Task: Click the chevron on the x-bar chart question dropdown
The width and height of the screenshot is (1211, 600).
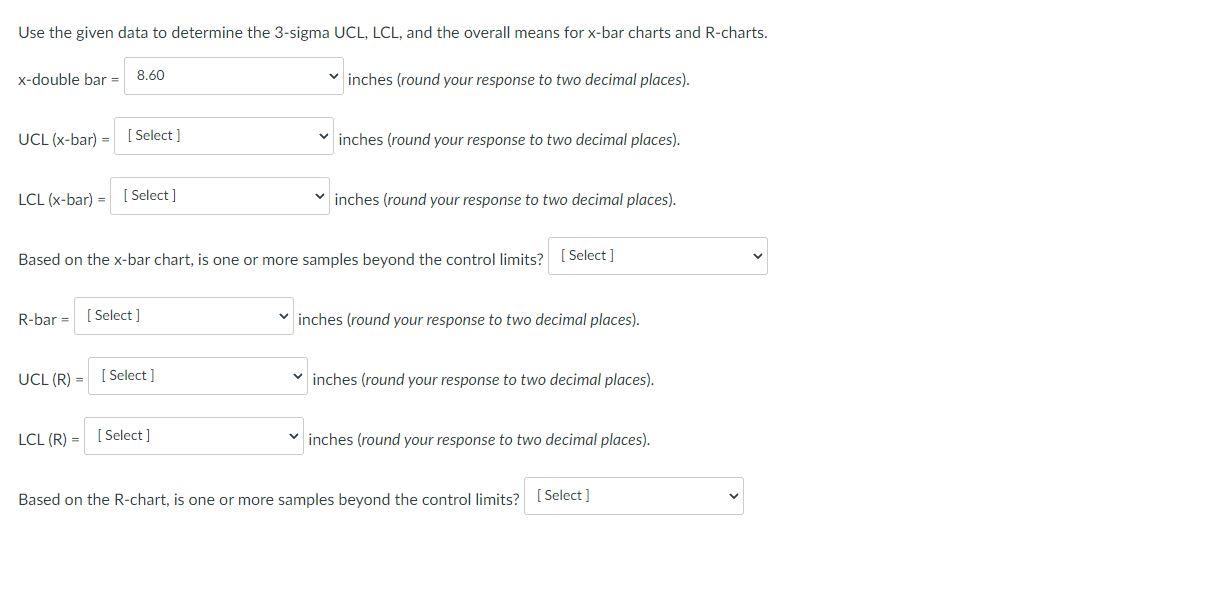Action: click(x=757, y=255)
